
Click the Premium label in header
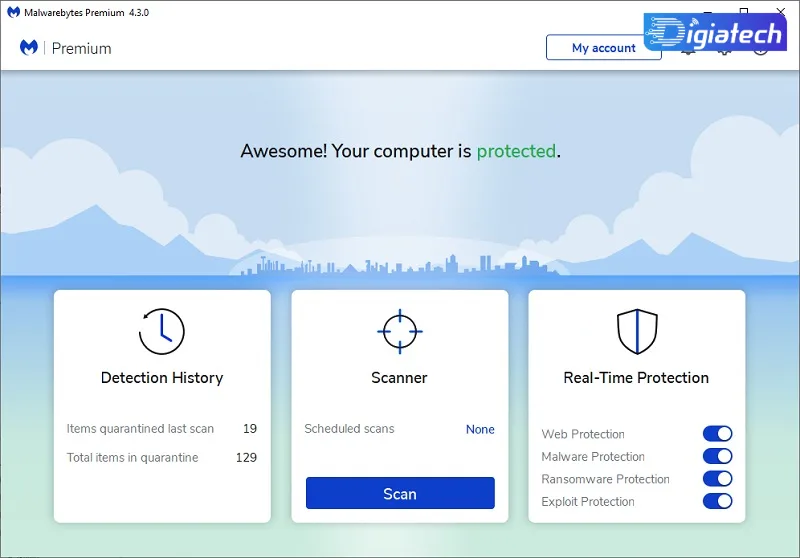pyautogui.click(x=81, y=48)
